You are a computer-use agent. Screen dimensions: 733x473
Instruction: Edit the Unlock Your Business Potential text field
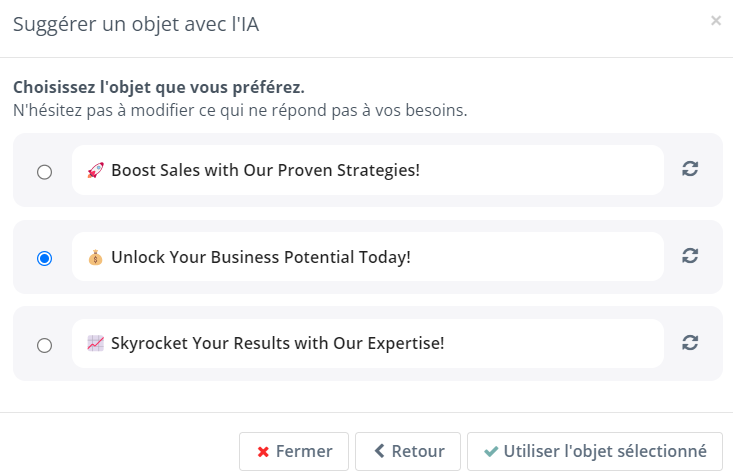[x=368, y=257]
